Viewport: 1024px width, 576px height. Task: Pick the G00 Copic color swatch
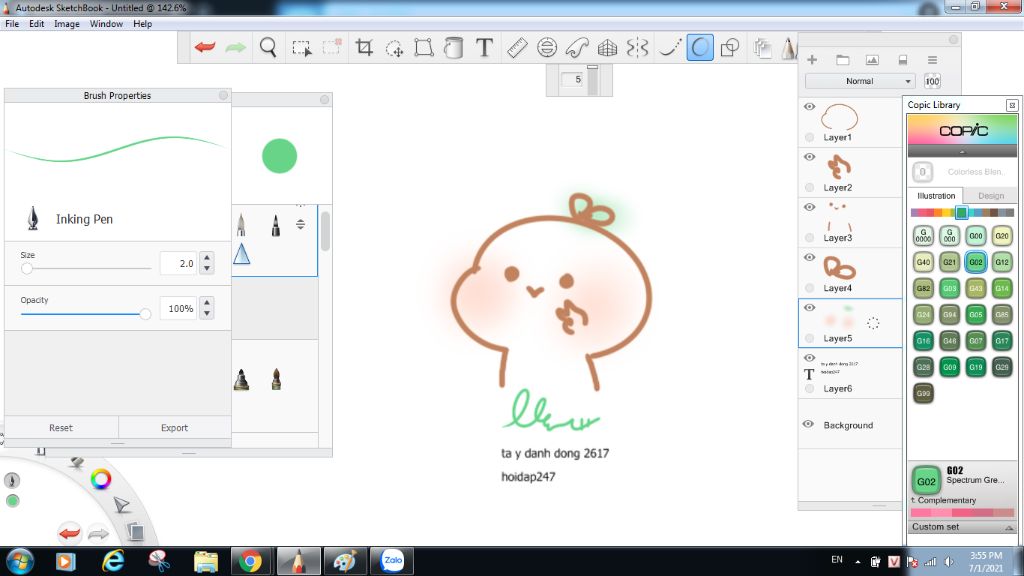pos(976,236)
